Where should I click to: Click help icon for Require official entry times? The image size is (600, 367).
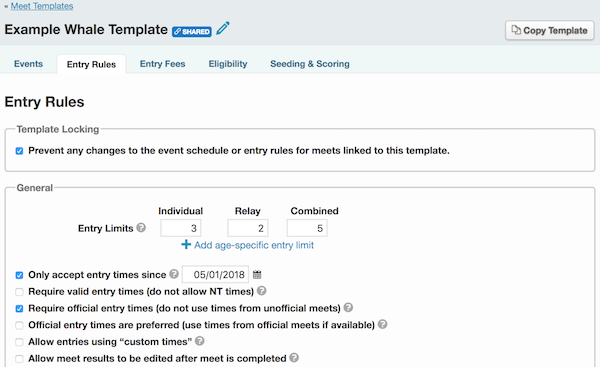pos(348,307)
